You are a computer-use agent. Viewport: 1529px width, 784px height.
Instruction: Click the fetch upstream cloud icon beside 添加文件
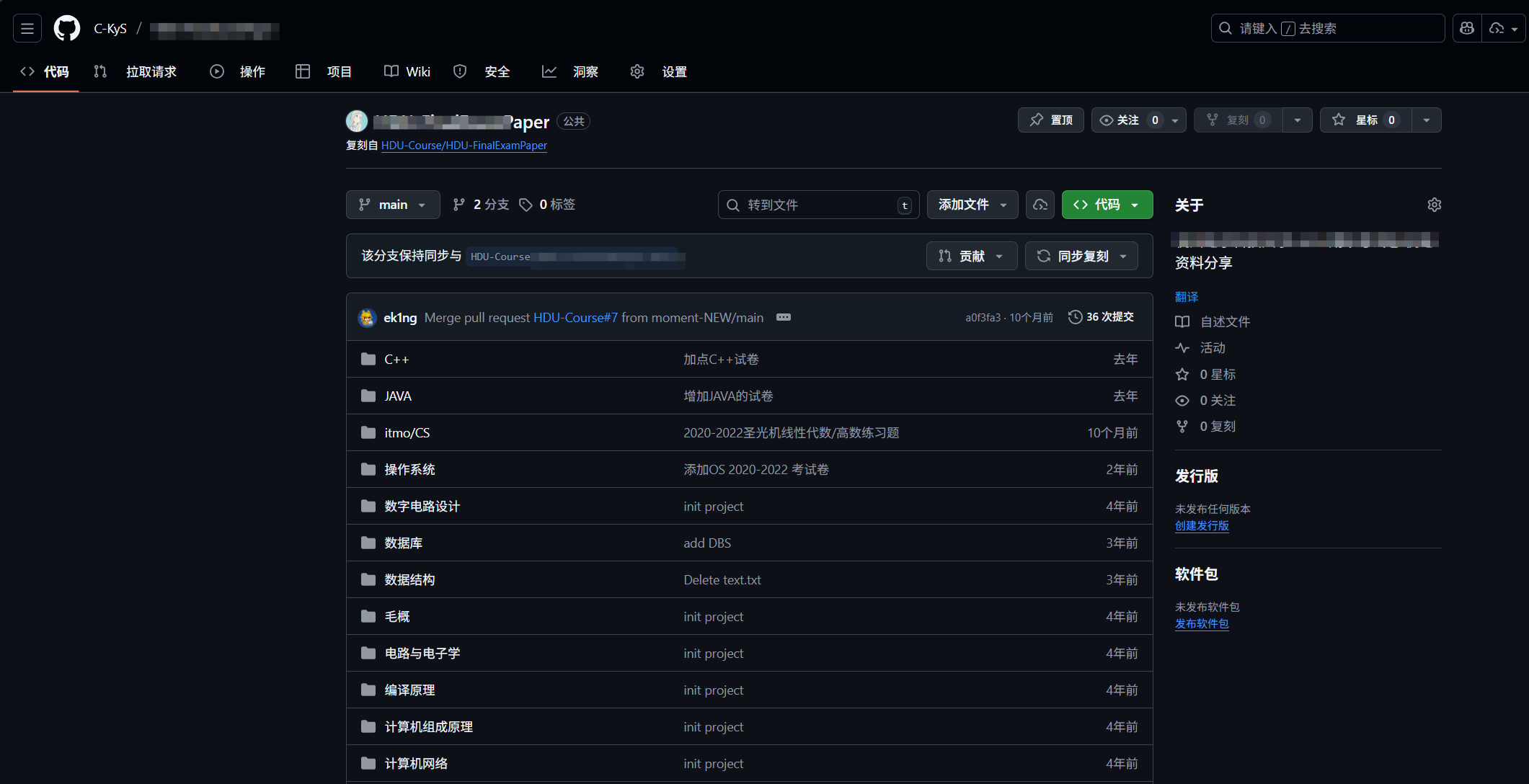pos(1040,205)
